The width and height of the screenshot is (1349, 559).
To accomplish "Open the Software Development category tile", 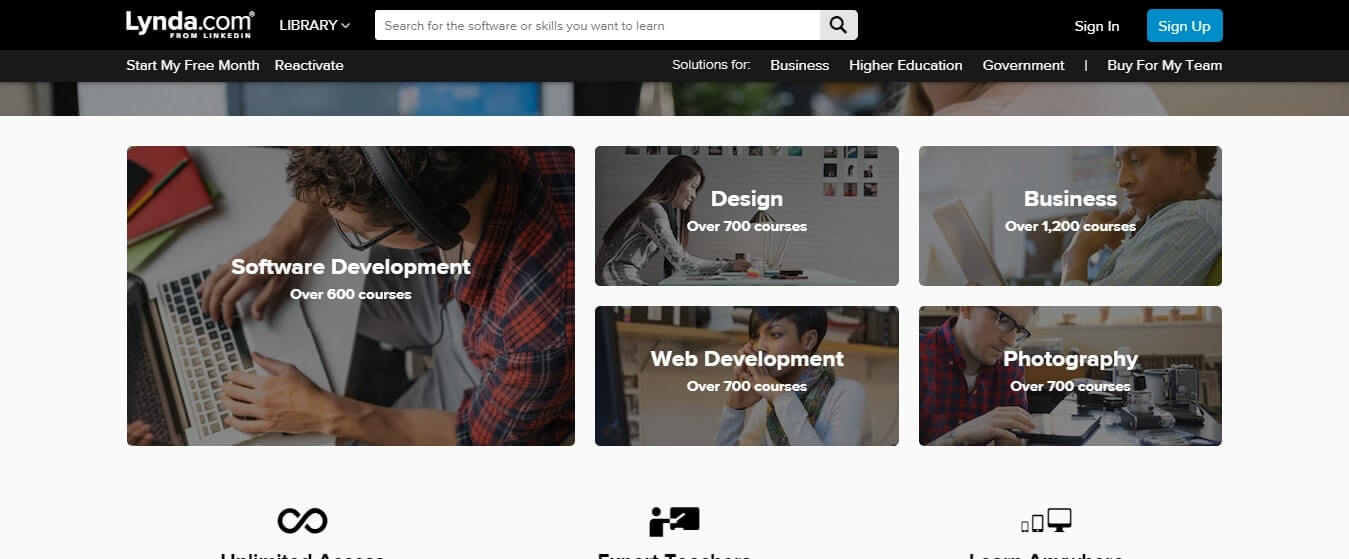I will pyautogui.click(x=351, y=296).
